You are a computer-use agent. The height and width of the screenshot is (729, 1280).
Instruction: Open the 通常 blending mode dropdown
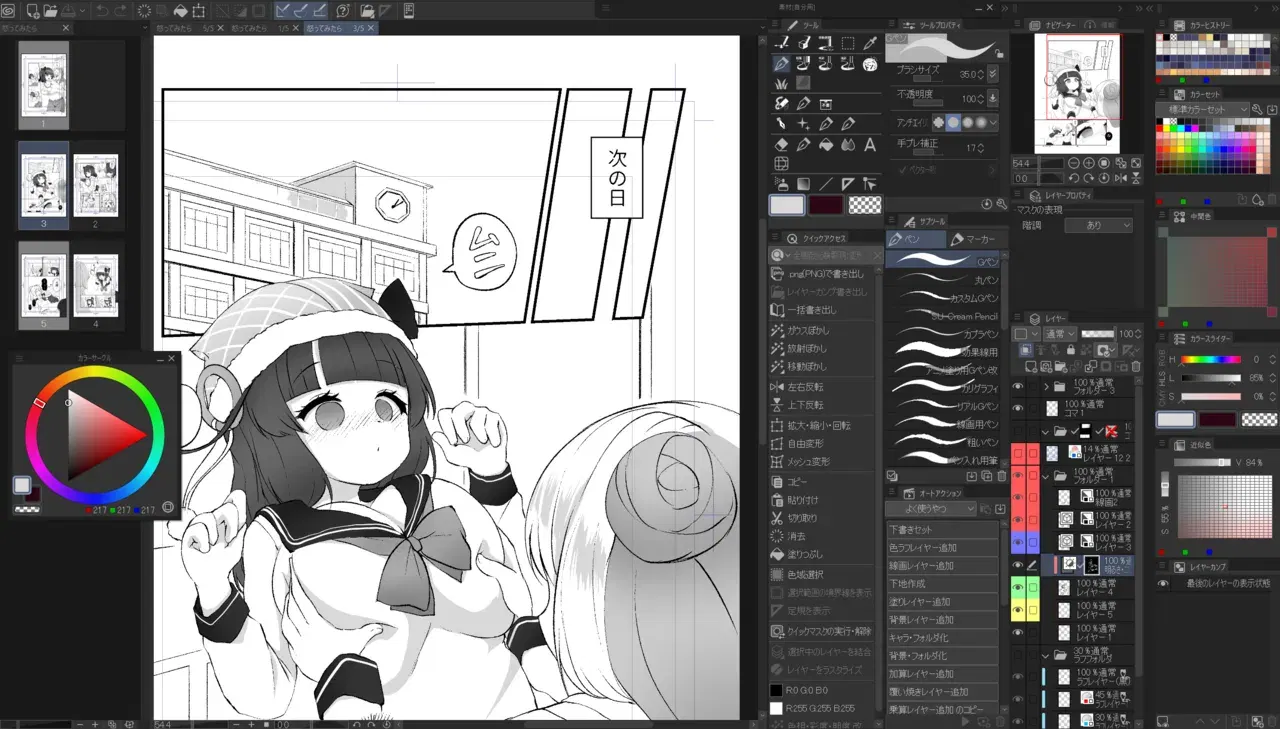(1059, 334)
